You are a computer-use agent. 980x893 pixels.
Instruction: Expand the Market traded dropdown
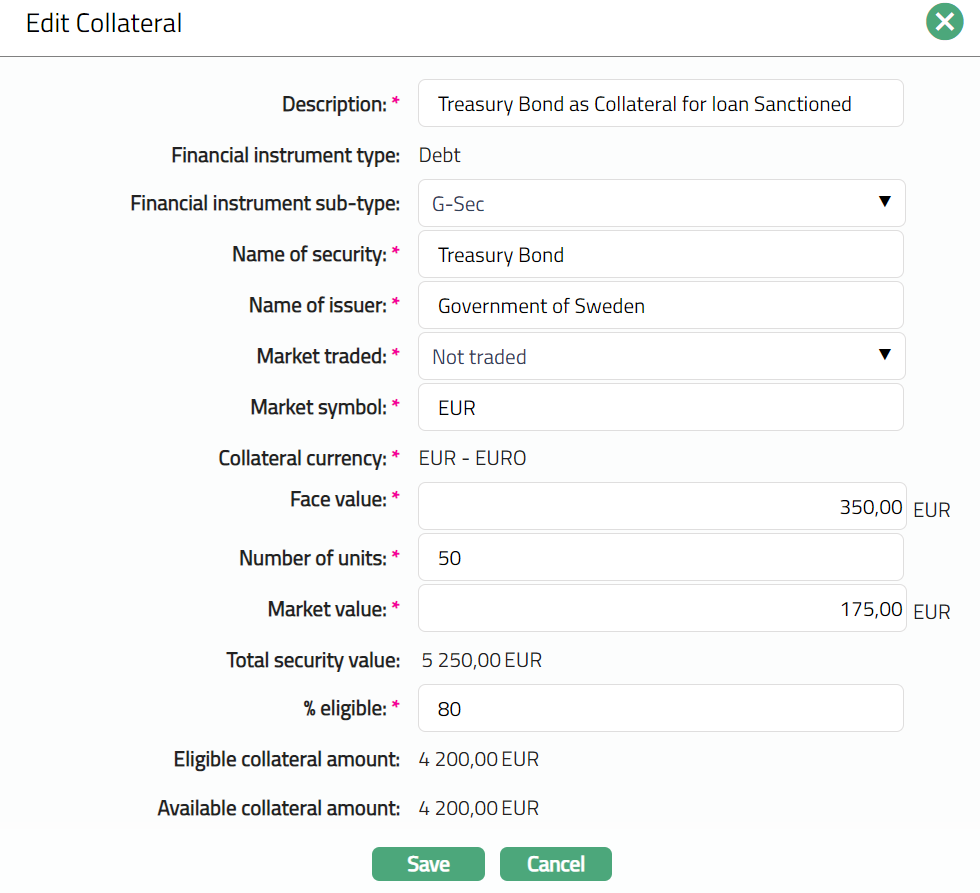(x=661, y=357)
